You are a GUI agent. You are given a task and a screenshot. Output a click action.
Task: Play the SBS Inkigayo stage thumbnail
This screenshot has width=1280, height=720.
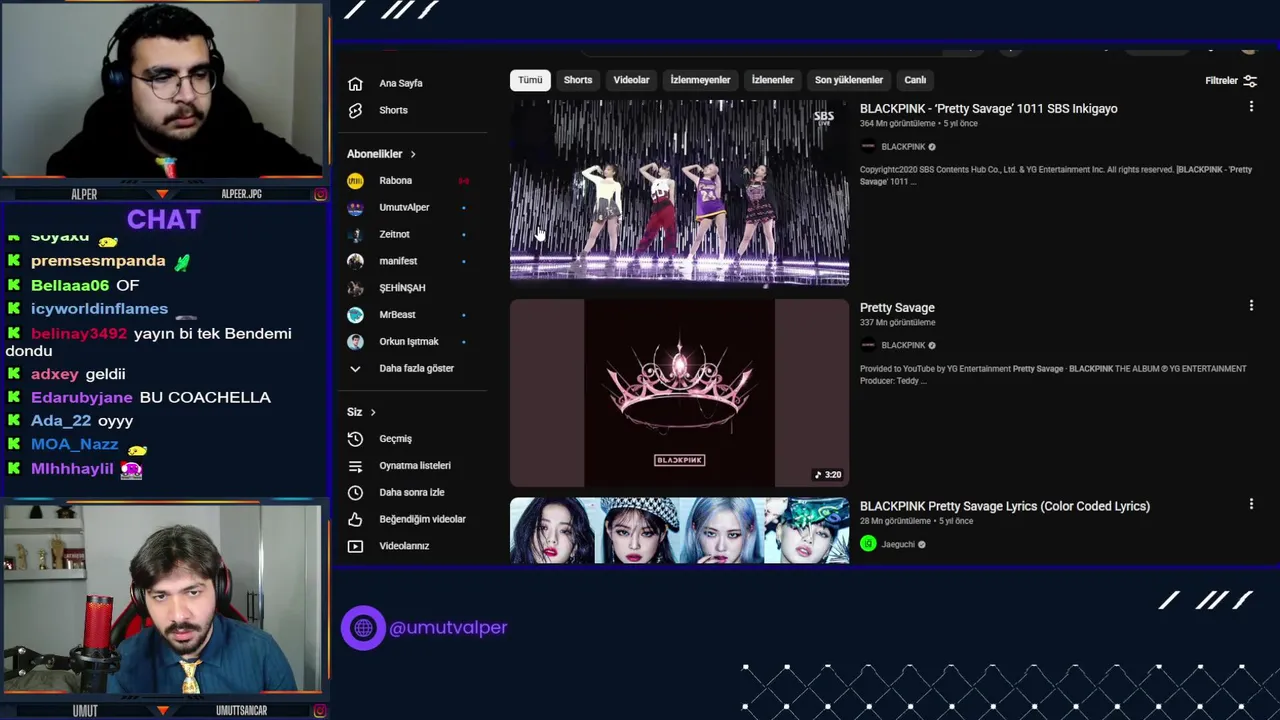click(x=679, y=192)
